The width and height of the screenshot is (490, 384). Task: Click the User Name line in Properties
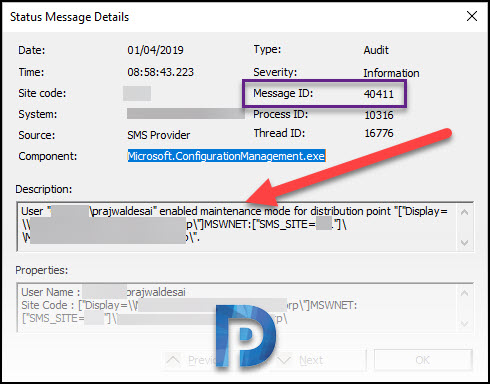tap(103, 292)
